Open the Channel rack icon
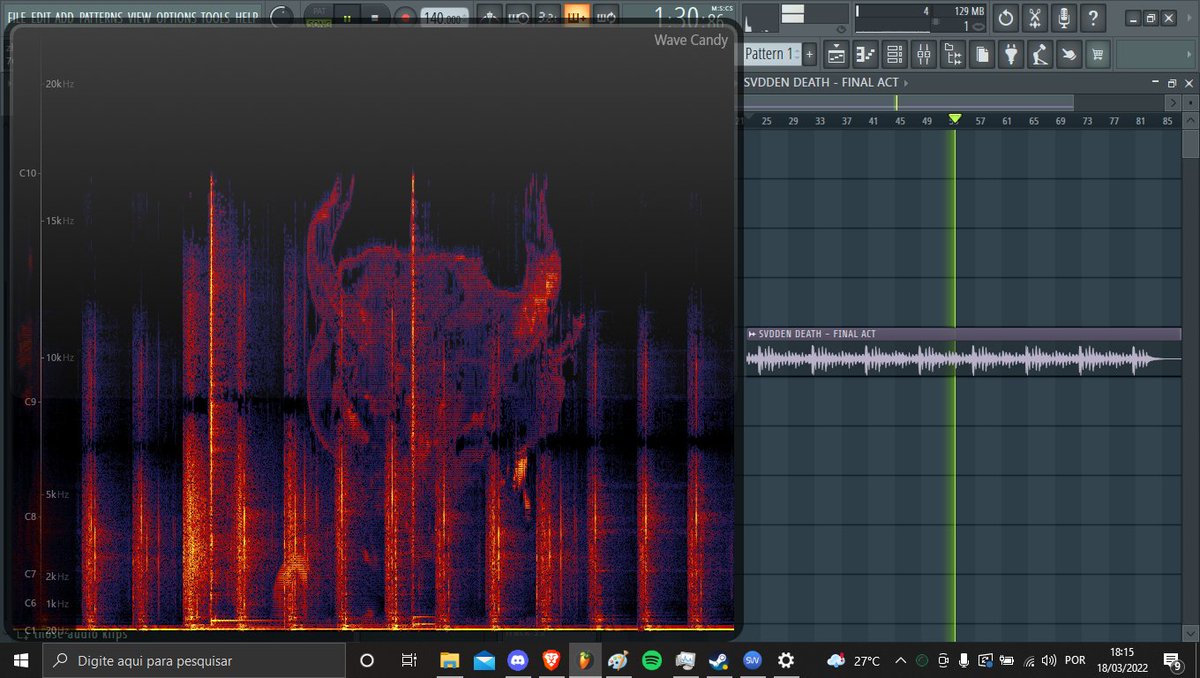1200x678 pixels. [895, 54]
